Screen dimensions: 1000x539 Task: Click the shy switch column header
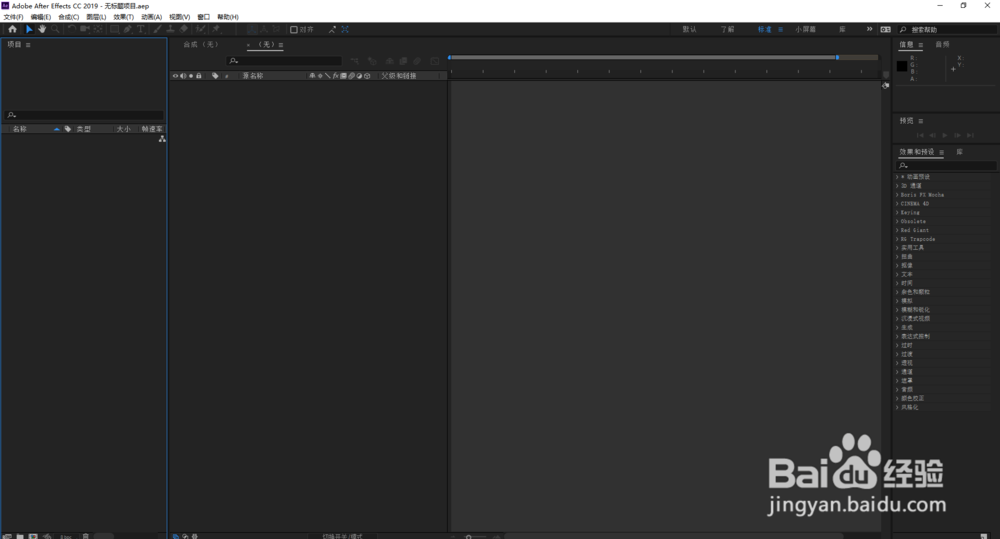[312, 76]
